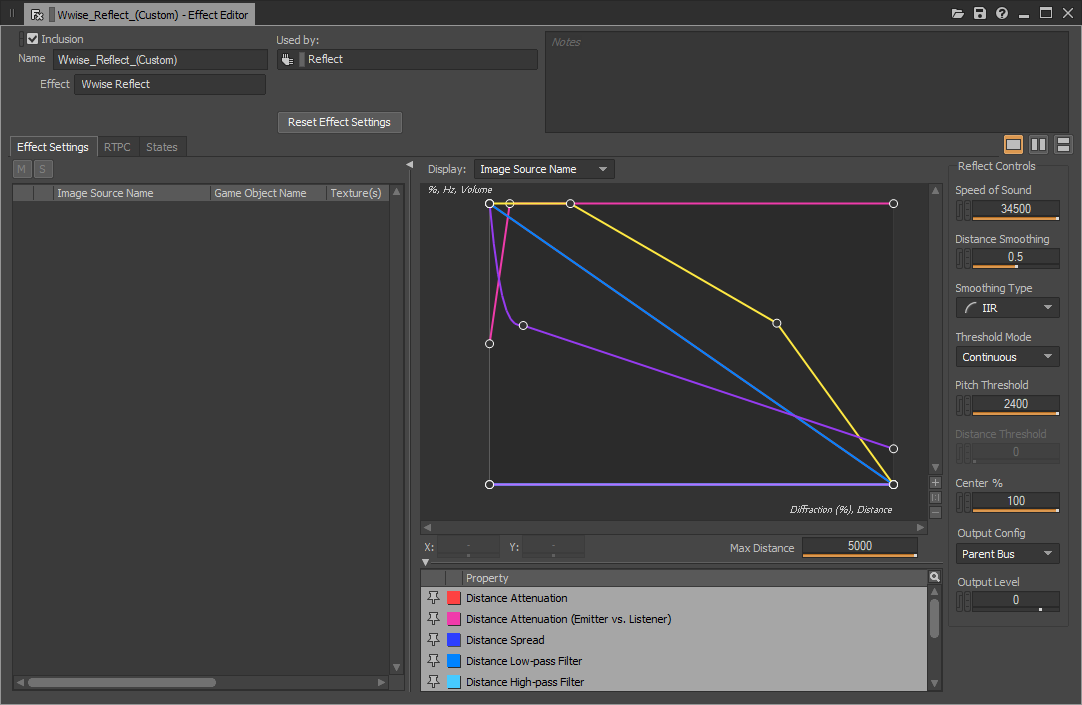Viewport: 1082px width, 705px height.
Task: Click the Image Source Name column header
Action: [132, 193]
